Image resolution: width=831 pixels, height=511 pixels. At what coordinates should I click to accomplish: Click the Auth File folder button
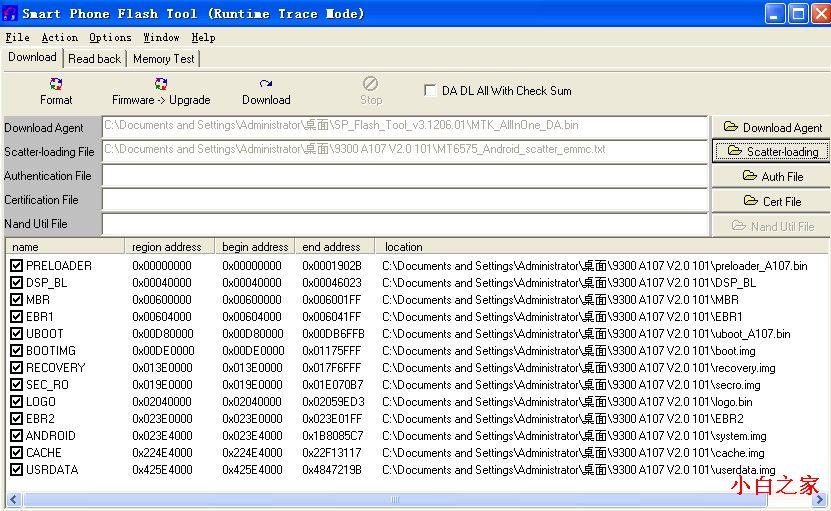pyautogui.click(x=772, y=176)
